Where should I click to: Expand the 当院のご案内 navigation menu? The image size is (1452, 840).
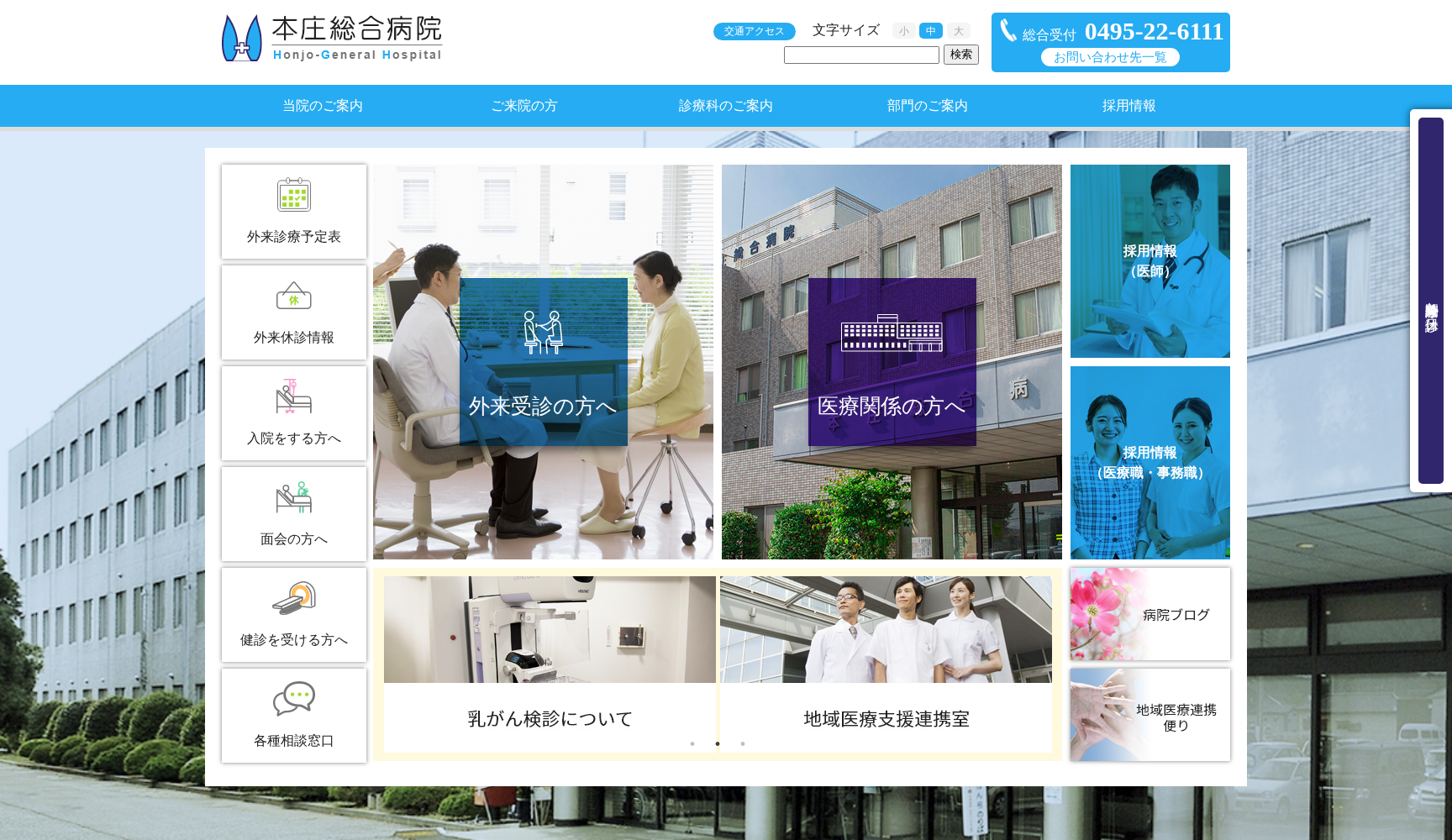[323, 106]
